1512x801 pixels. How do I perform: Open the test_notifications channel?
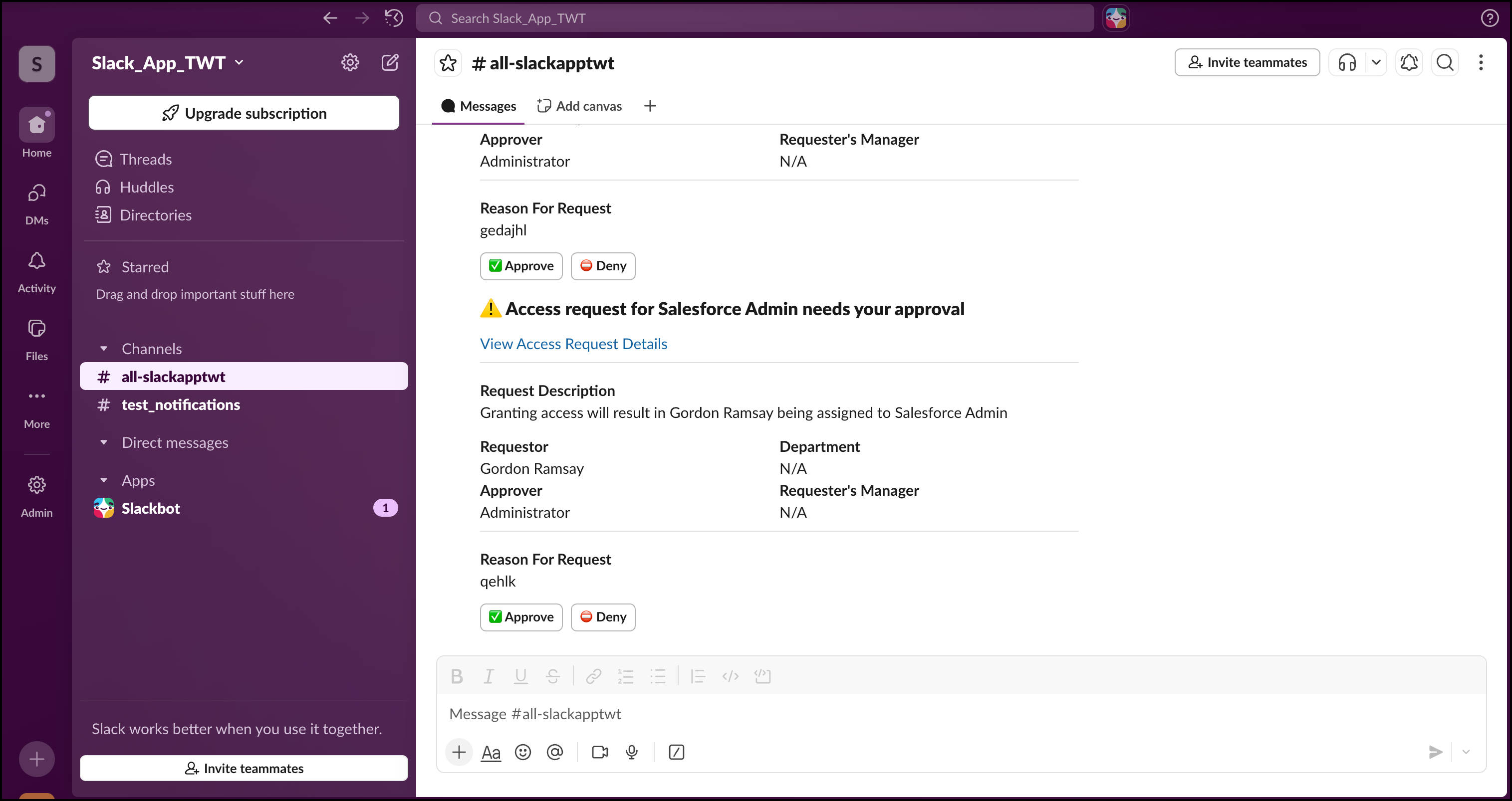(181, 405)
